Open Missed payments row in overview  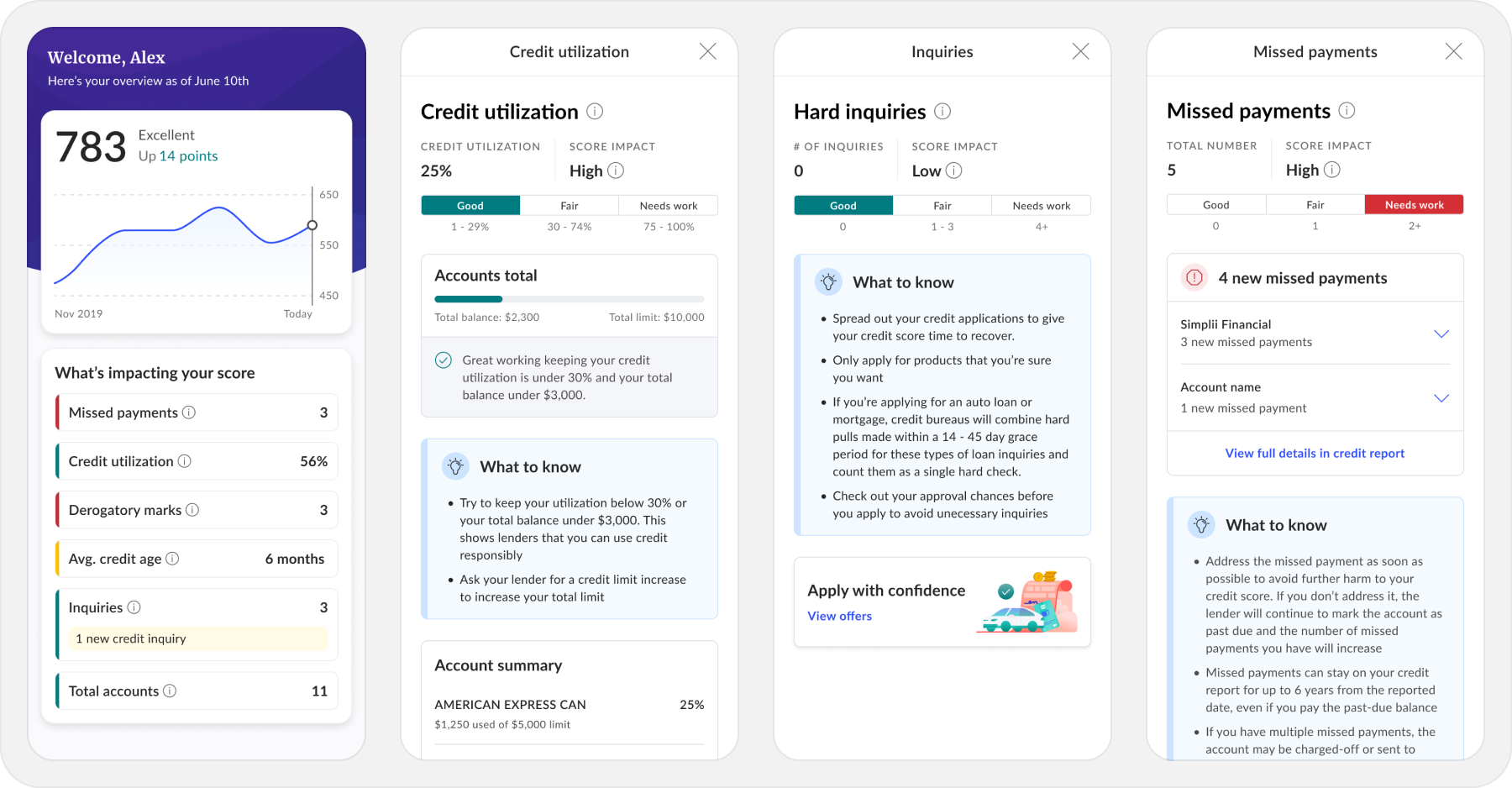click(x=197, y=412)
